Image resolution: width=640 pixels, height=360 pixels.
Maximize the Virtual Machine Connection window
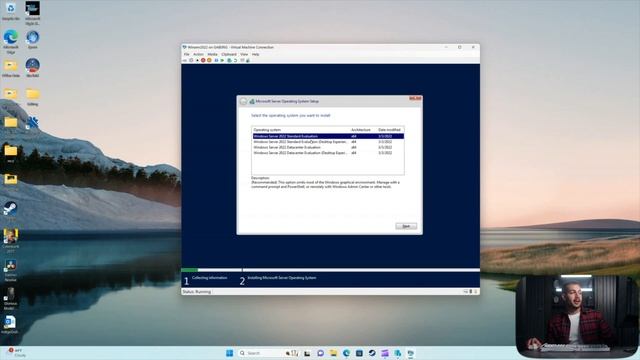(x=460, y=47)
